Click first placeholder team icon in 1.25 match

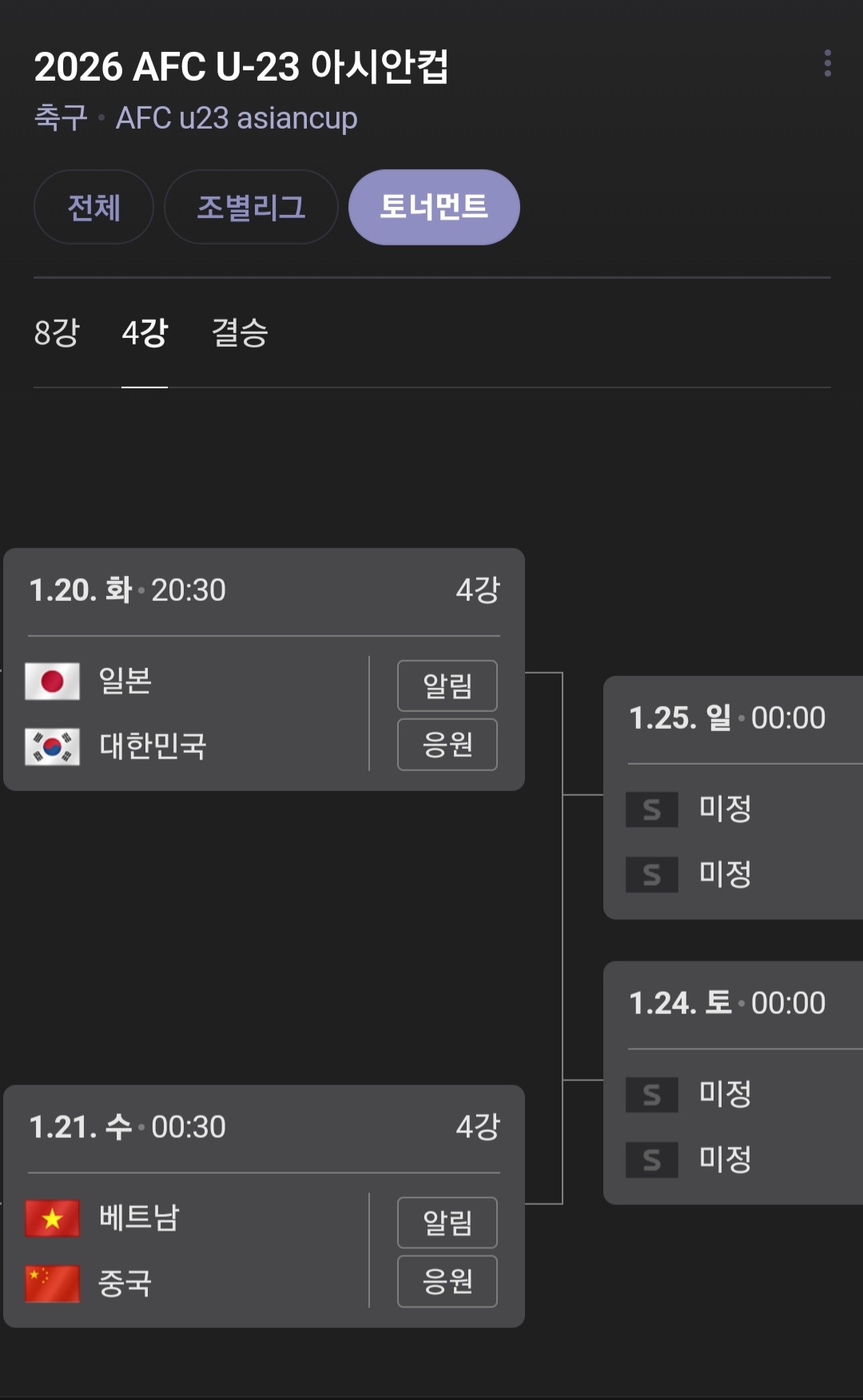click(x=651, y=809)
